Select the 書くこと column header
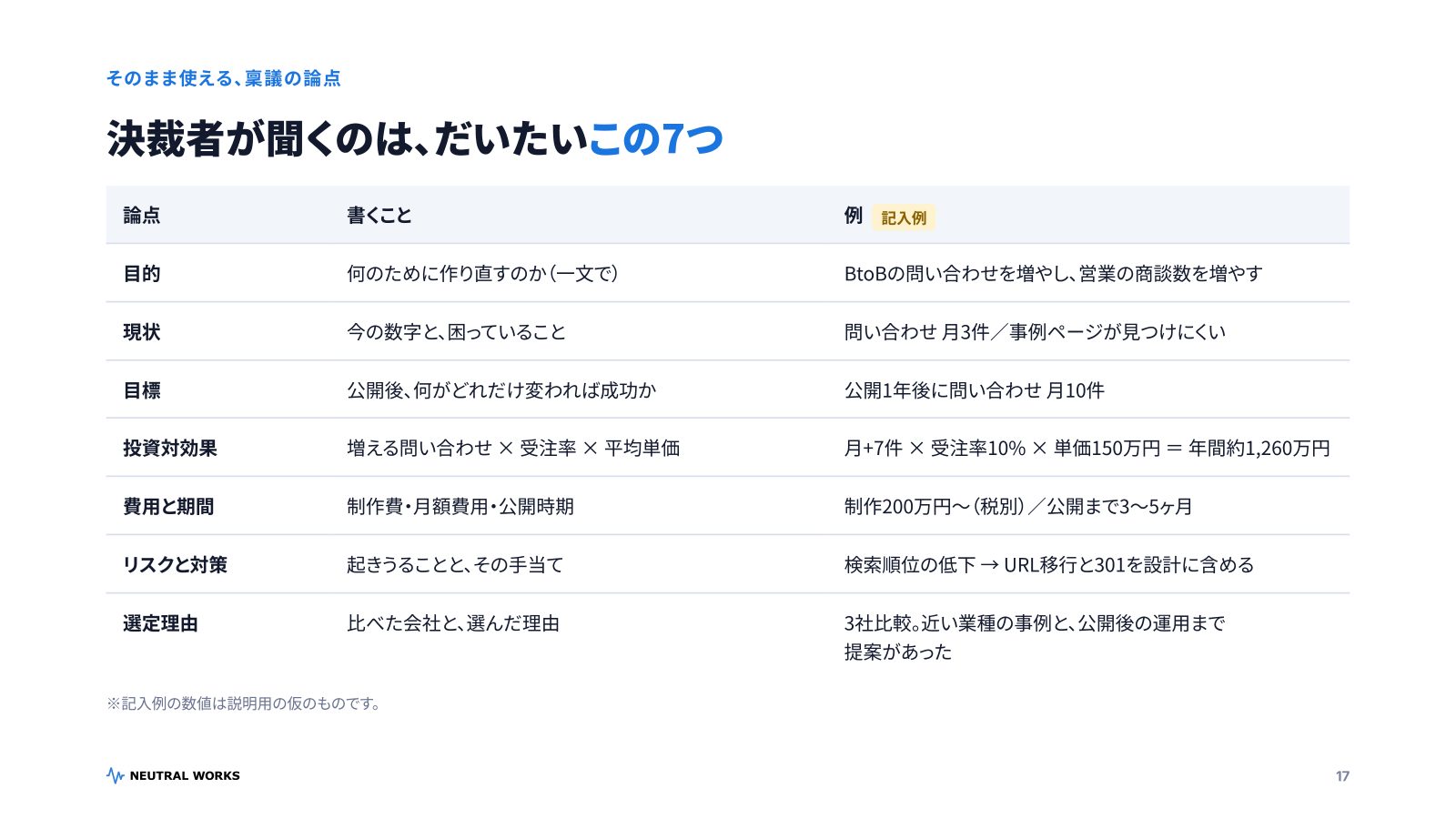Image resolution: width=1456 pixels, height=819 pixels. point(379,216)
